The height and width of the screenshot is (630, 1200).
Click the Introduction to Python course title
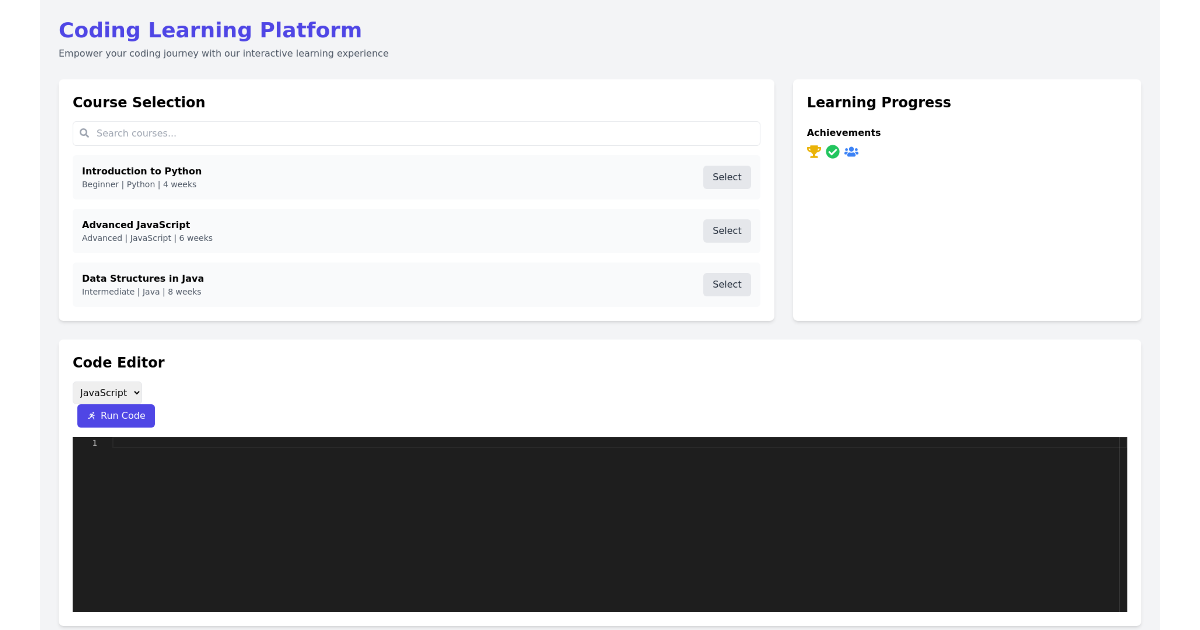coord(141,170)
